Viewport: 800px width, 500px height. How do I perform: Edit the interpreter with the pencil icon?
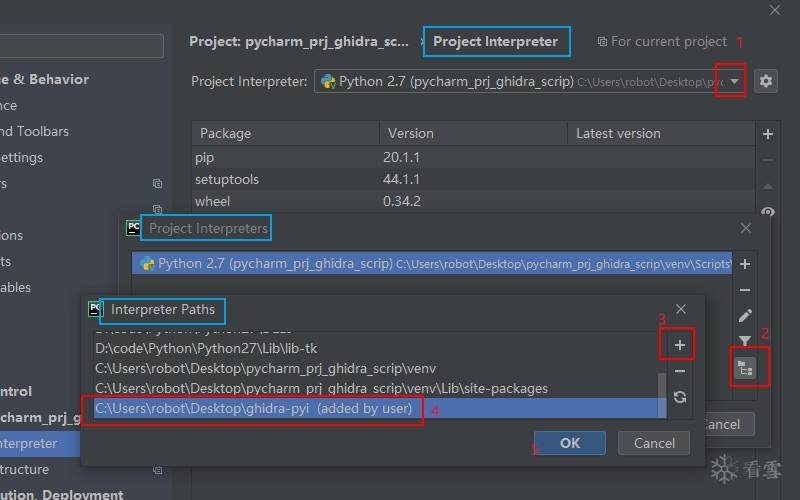click(x=745, y=316)
